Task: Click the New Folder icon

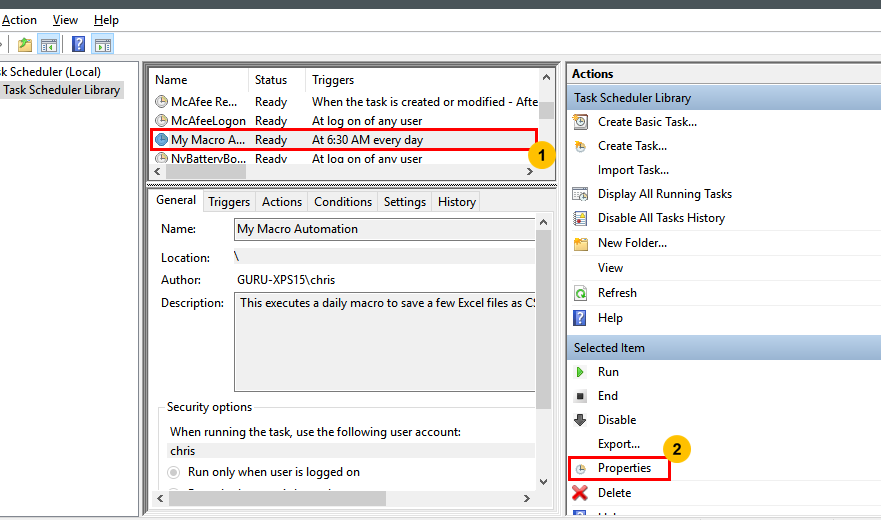Action: click(580, 243)
